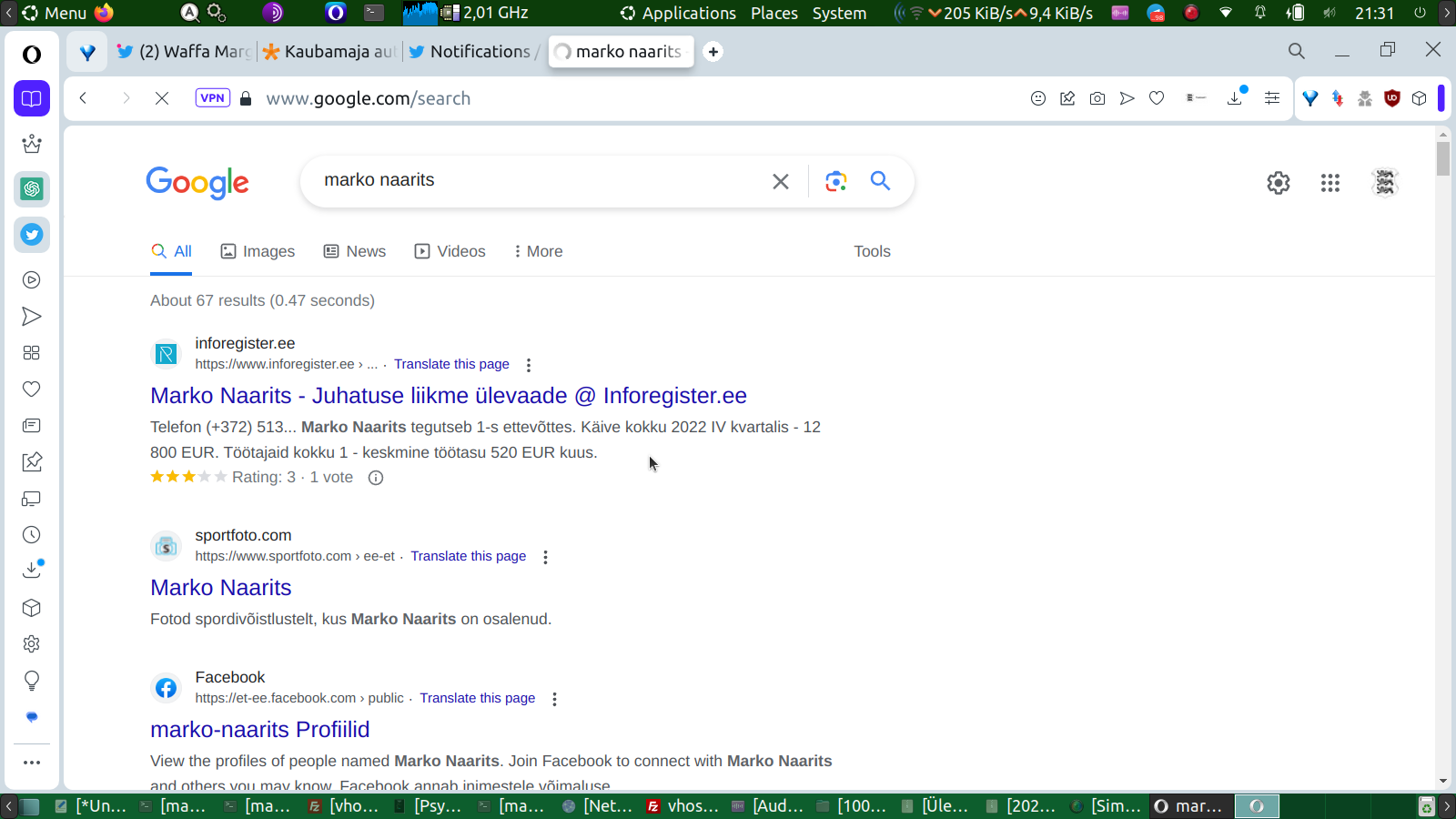Image resolution: width=1456 pixels, height=819 pixels.
Task: Go back to the previous page
Action: 83,98
